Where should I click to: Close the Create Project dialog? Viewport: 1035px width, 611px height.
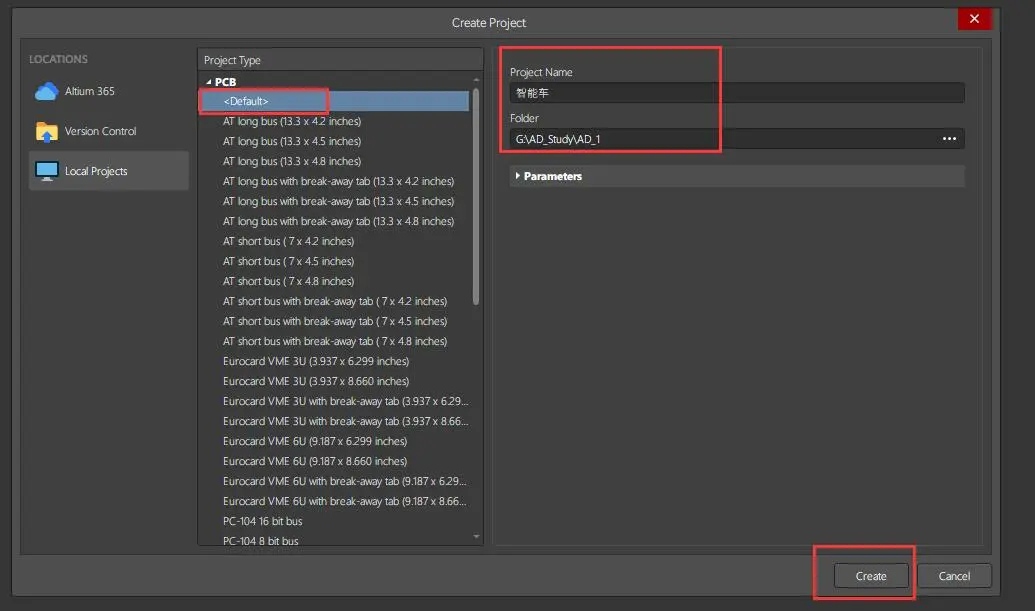[x=974, y=20]
